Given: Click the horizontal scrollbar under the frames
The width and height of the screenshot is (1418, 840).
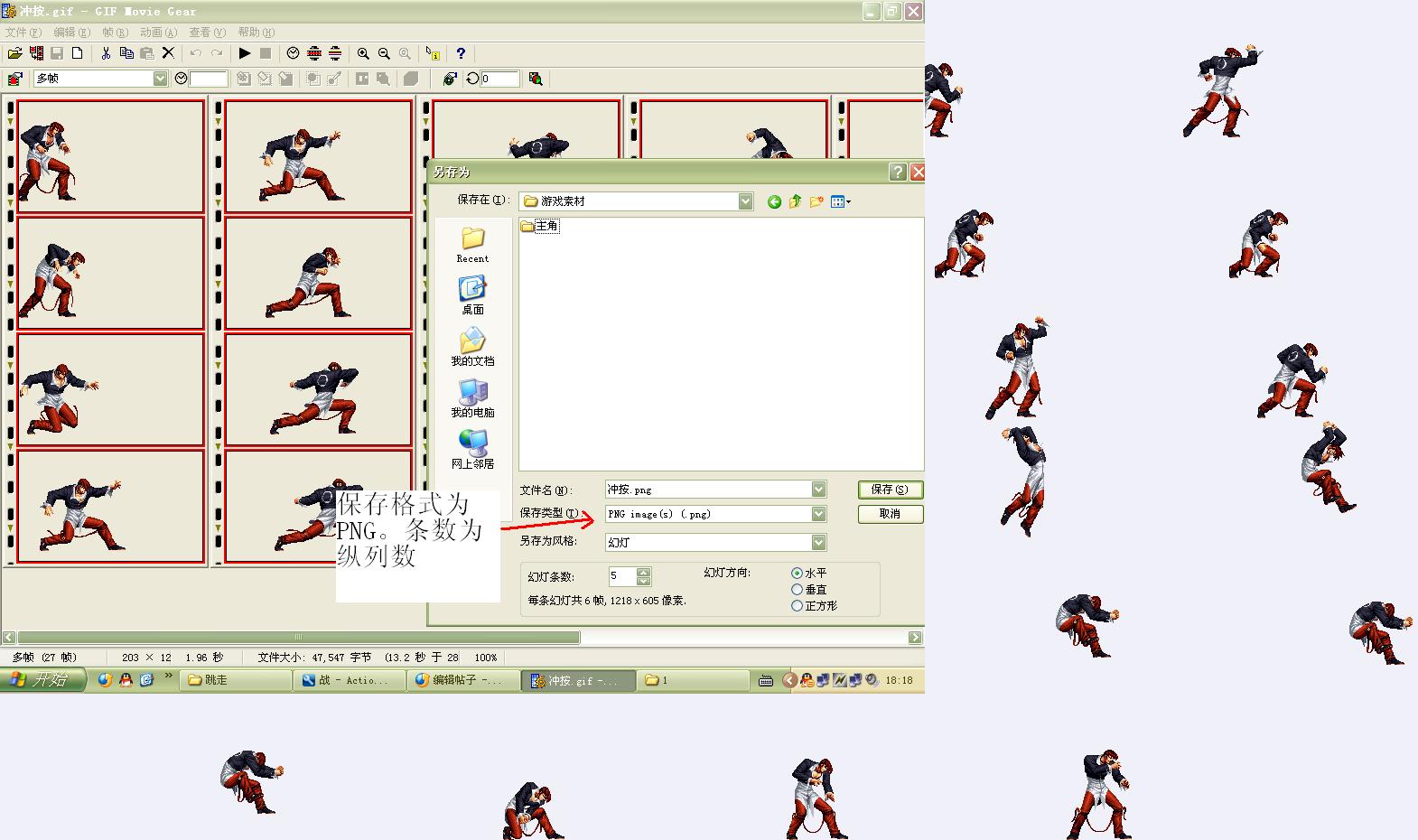Looking at the screenshot, I should click(x=298, y=638).
